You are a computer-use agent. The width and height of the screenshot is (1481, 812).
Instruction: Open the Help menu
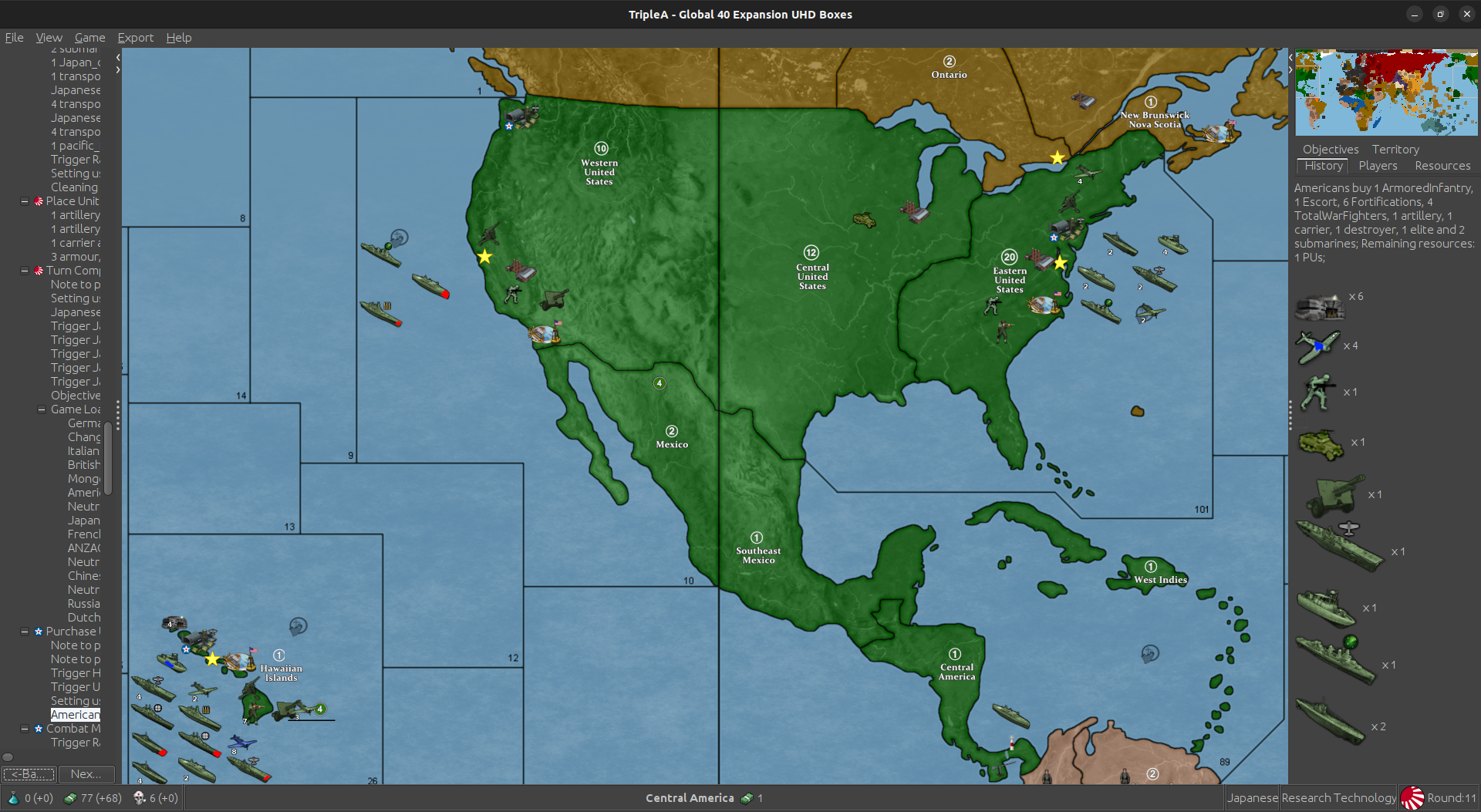[x=178, y=37]
